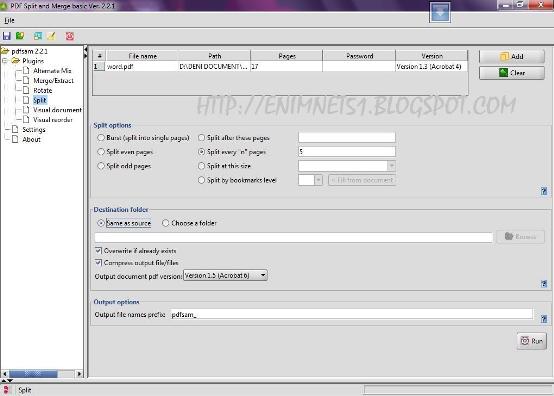The height and width of the screenshot is (396, 554).
Task: Click the help icon in Output options
Action: point(544,319)
